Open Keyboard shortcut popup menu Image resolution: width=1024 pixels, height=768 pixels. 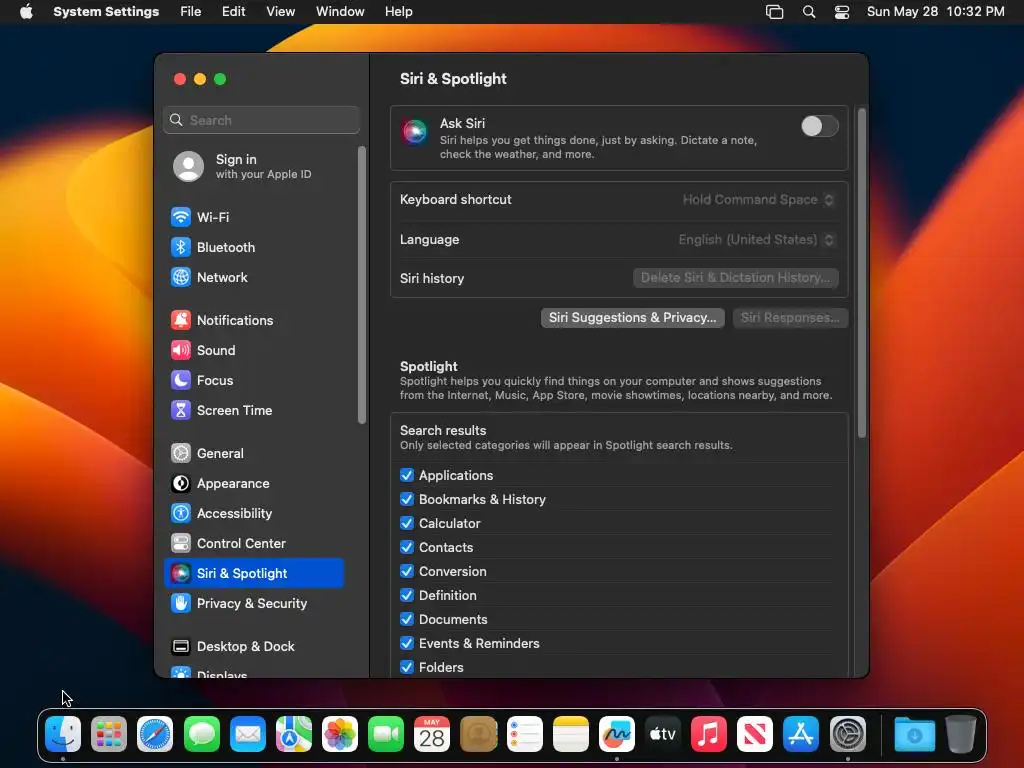click(x=758, y=200)
